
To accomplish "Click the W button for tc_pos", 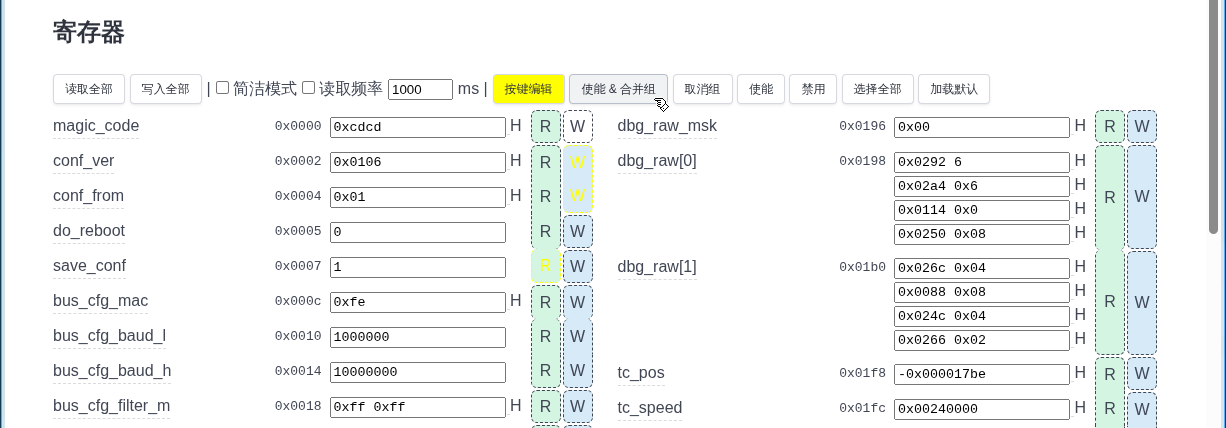I will coord(1141,374).
